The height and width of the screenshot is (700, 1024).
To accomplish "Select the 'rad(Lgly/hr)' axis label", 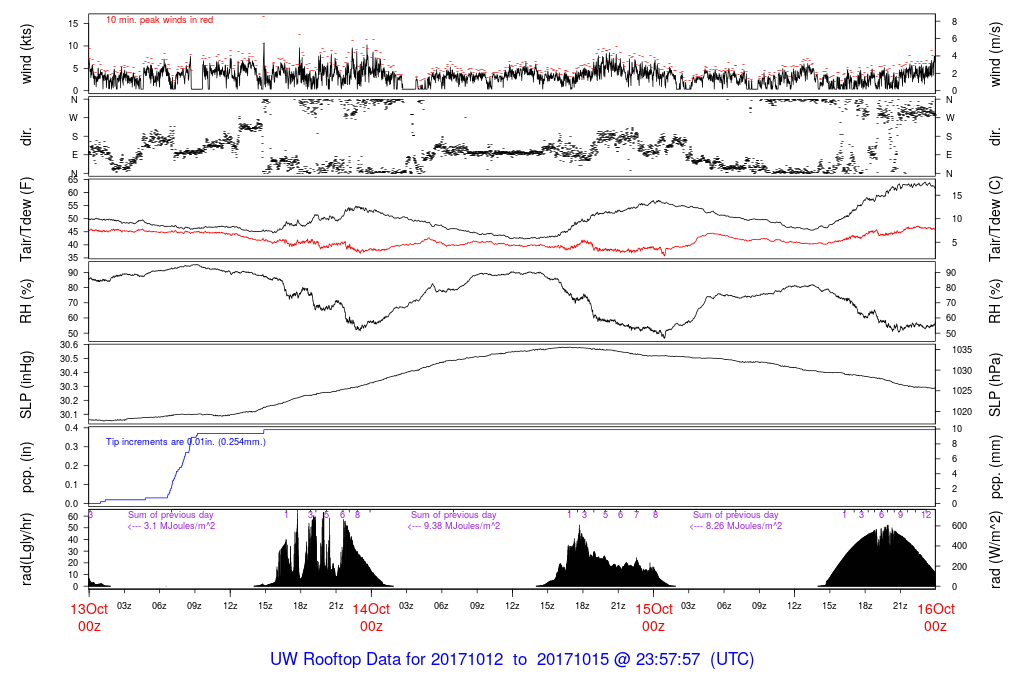I will (26, 549).
